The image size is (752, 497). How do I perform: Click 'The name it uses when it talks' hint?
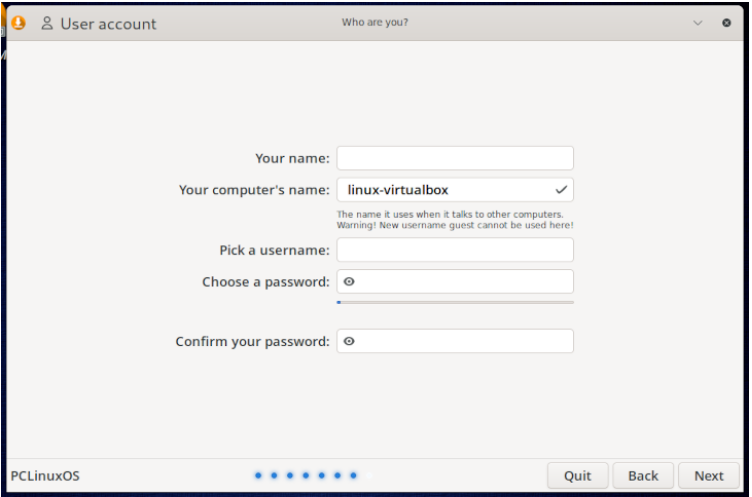450,214
